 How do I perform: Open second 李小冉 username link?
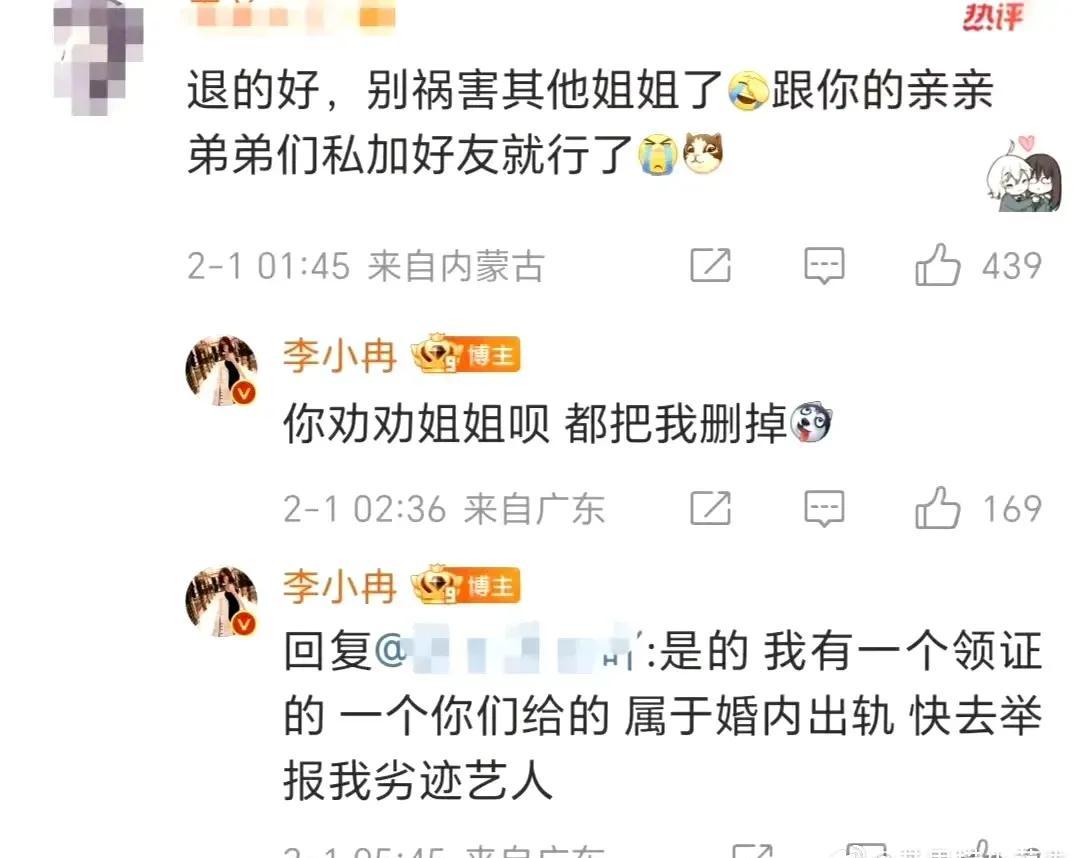click(340, 587)
